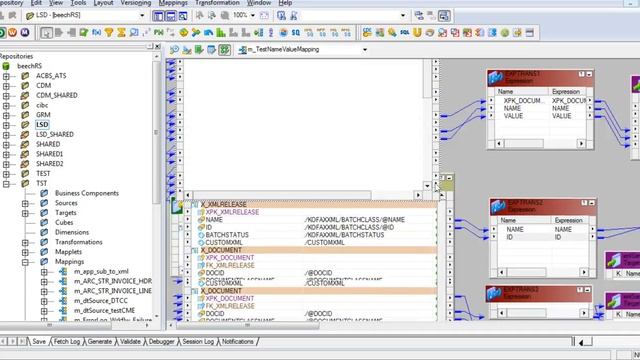Viewport: 640px width, 360px height.
Task: Click the magnifier icon in the mapping toolbar
Action: point(174,50)
